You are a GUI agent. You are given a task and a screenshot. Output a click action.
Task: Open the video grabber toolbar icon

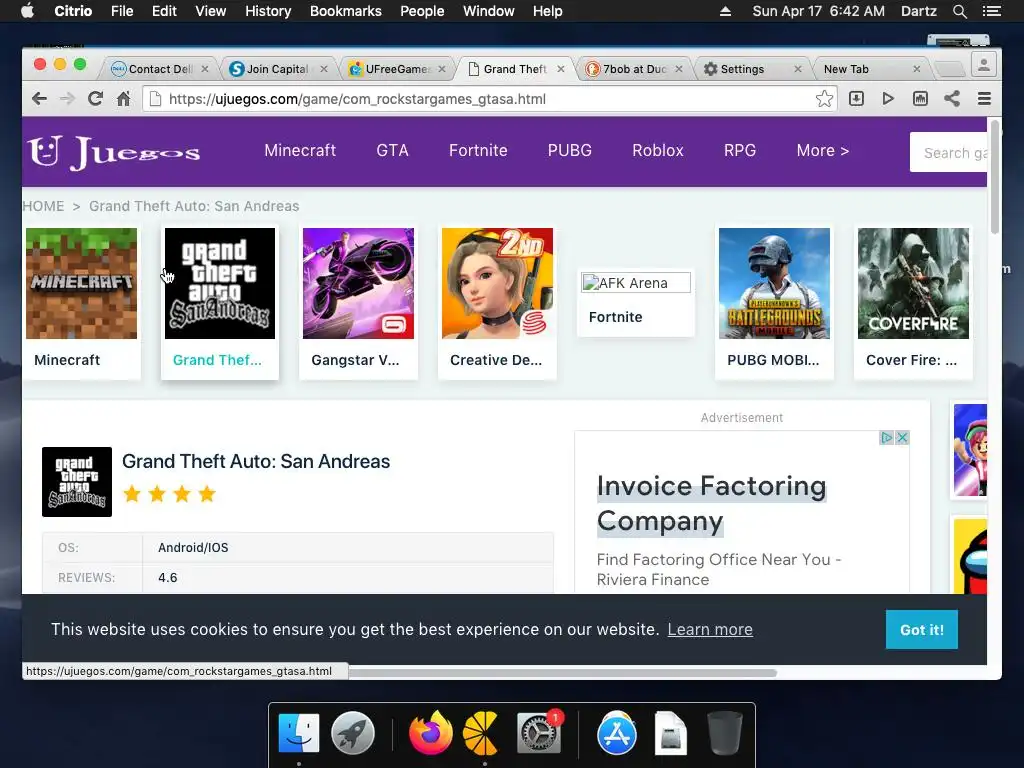(x=920, y=99)
